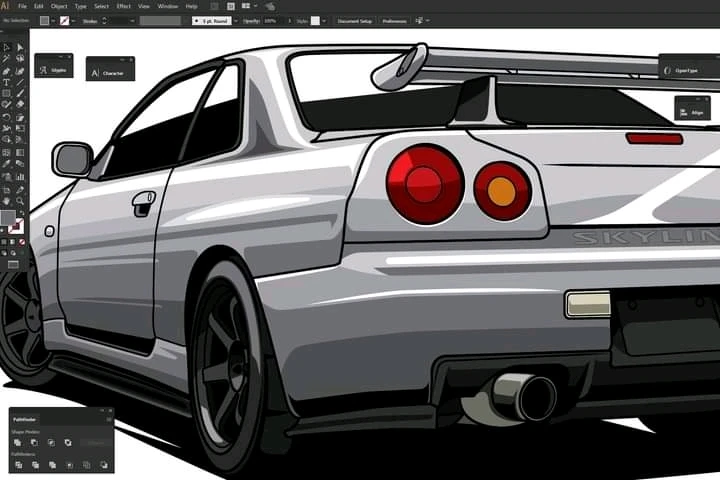Screen dimensions: 720x480
Task: Select the Selection arrow tool
Action: coord(7,47)
